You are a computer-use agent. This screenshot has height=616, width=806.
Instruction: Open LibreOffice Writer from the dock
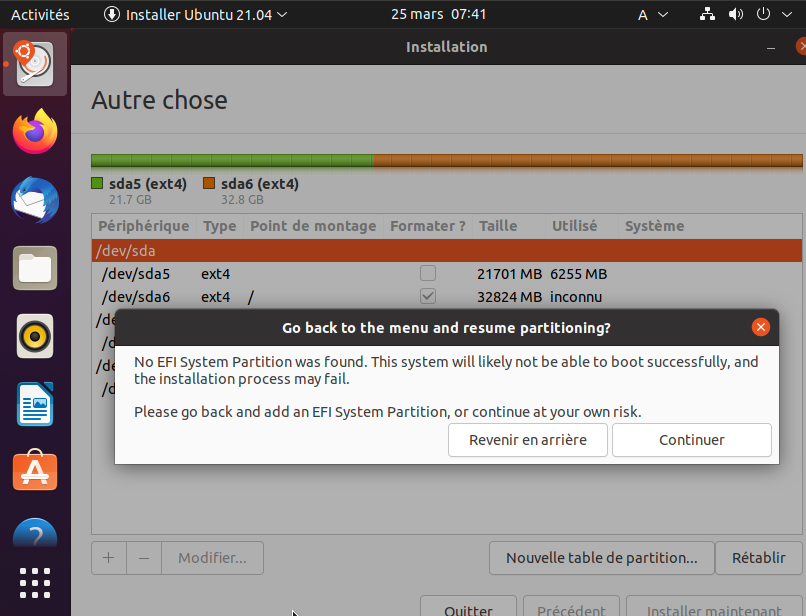(35, 404)
